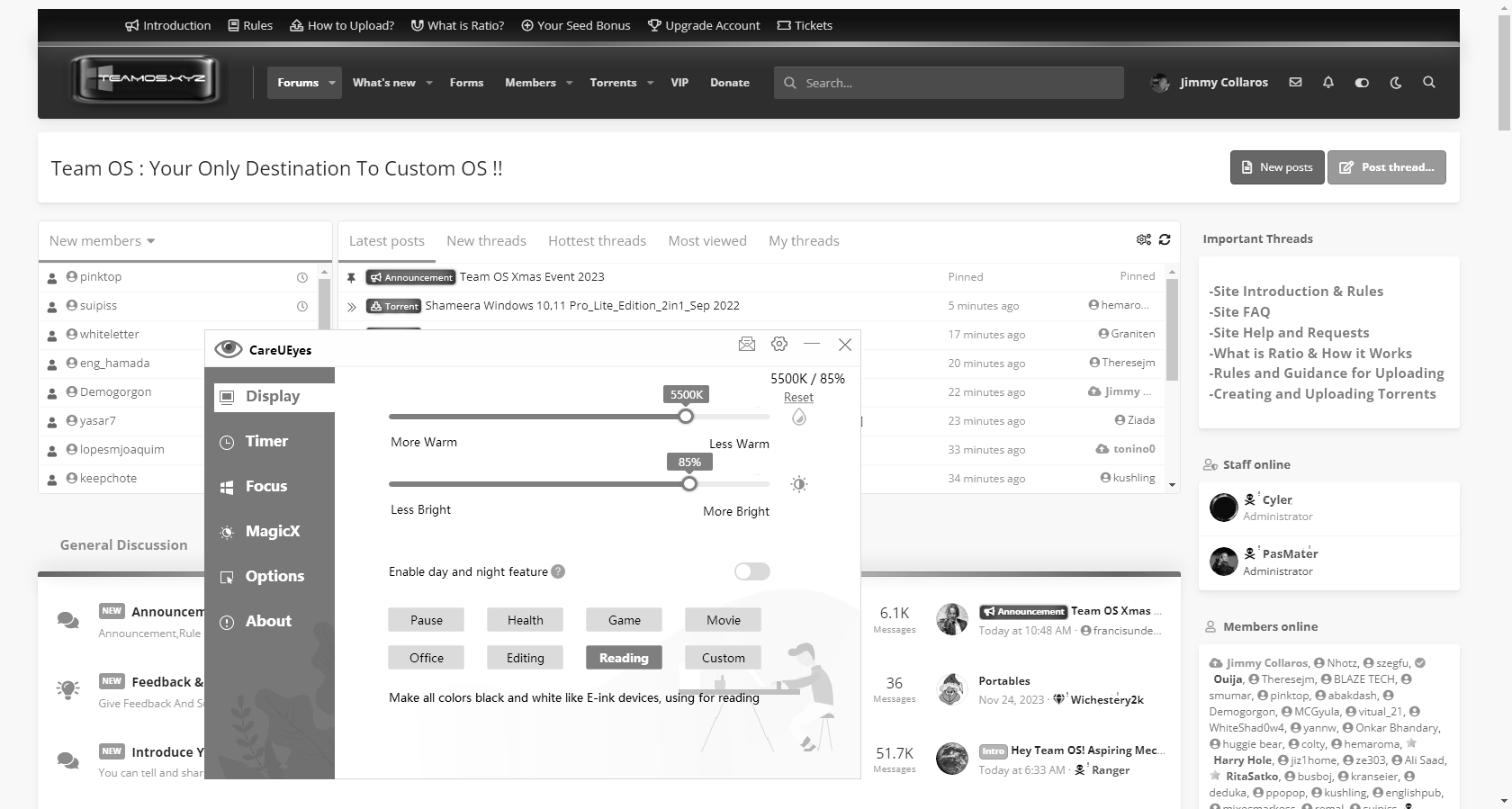The image size is (1512, 809).
Task: Select the Office display mode
Action: coord(427,658)
